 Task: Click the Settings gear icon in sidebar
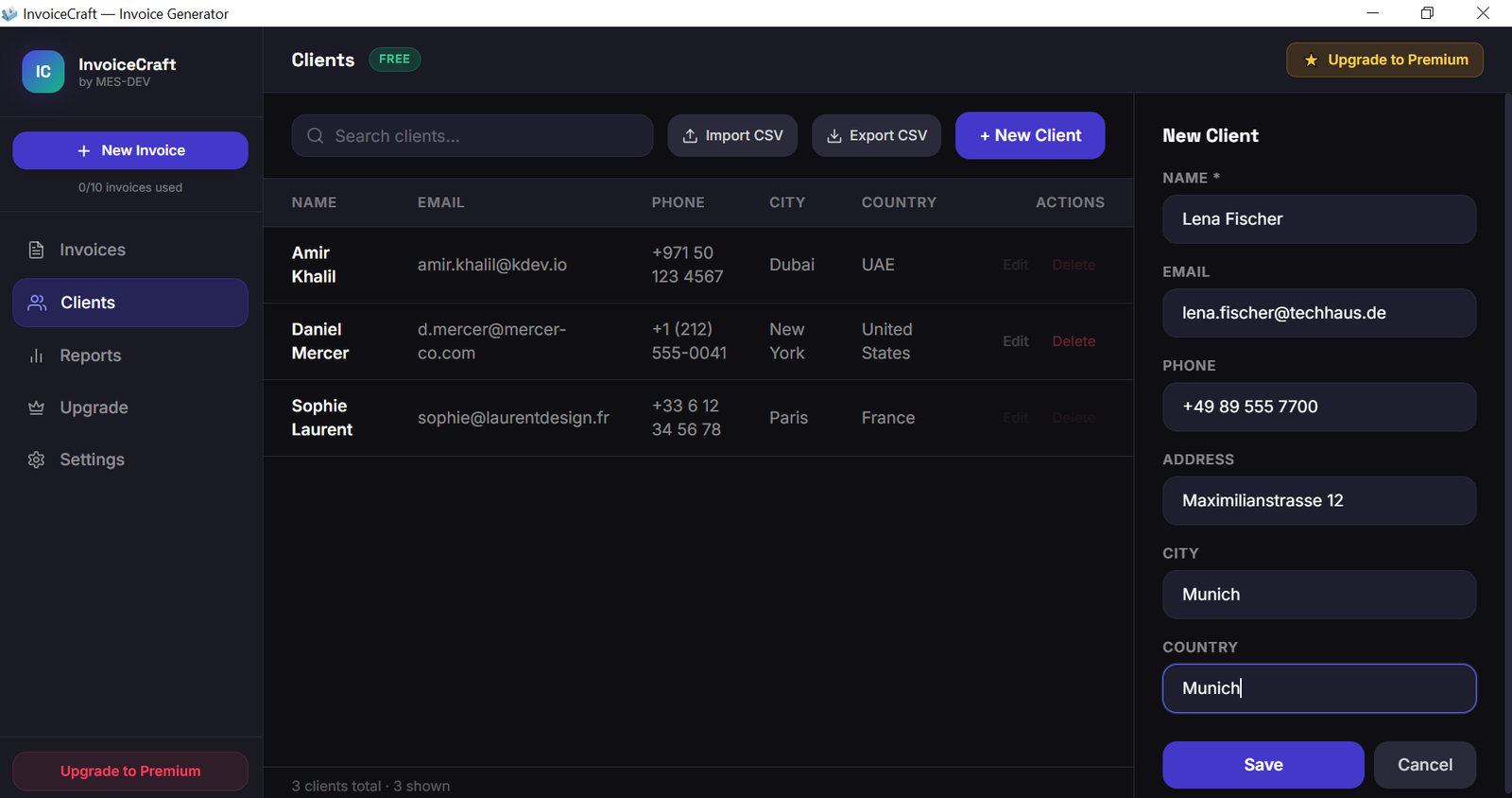tap(36, 460)
